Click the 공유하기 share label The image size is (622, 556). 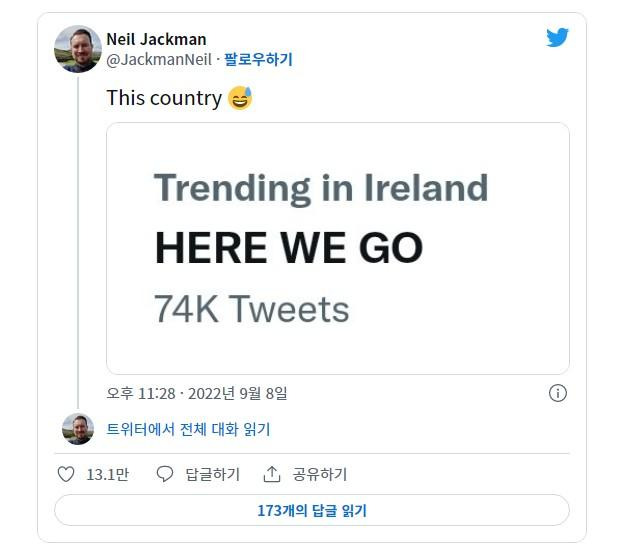pos(319,474)
